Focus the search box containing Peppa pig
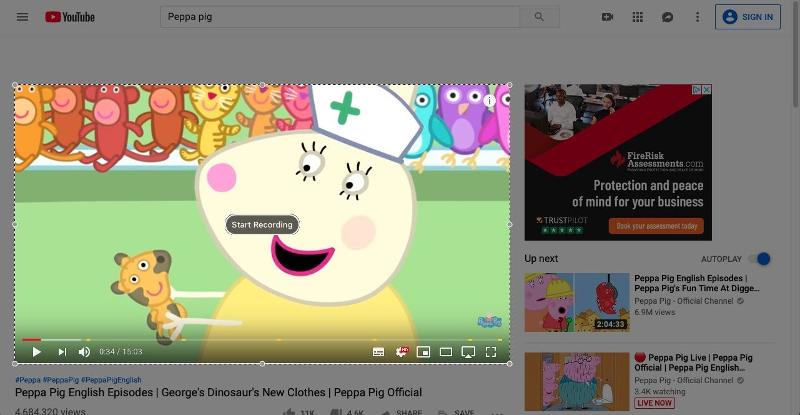This screenshot has width=800, height=415. [x=340, y=17]
